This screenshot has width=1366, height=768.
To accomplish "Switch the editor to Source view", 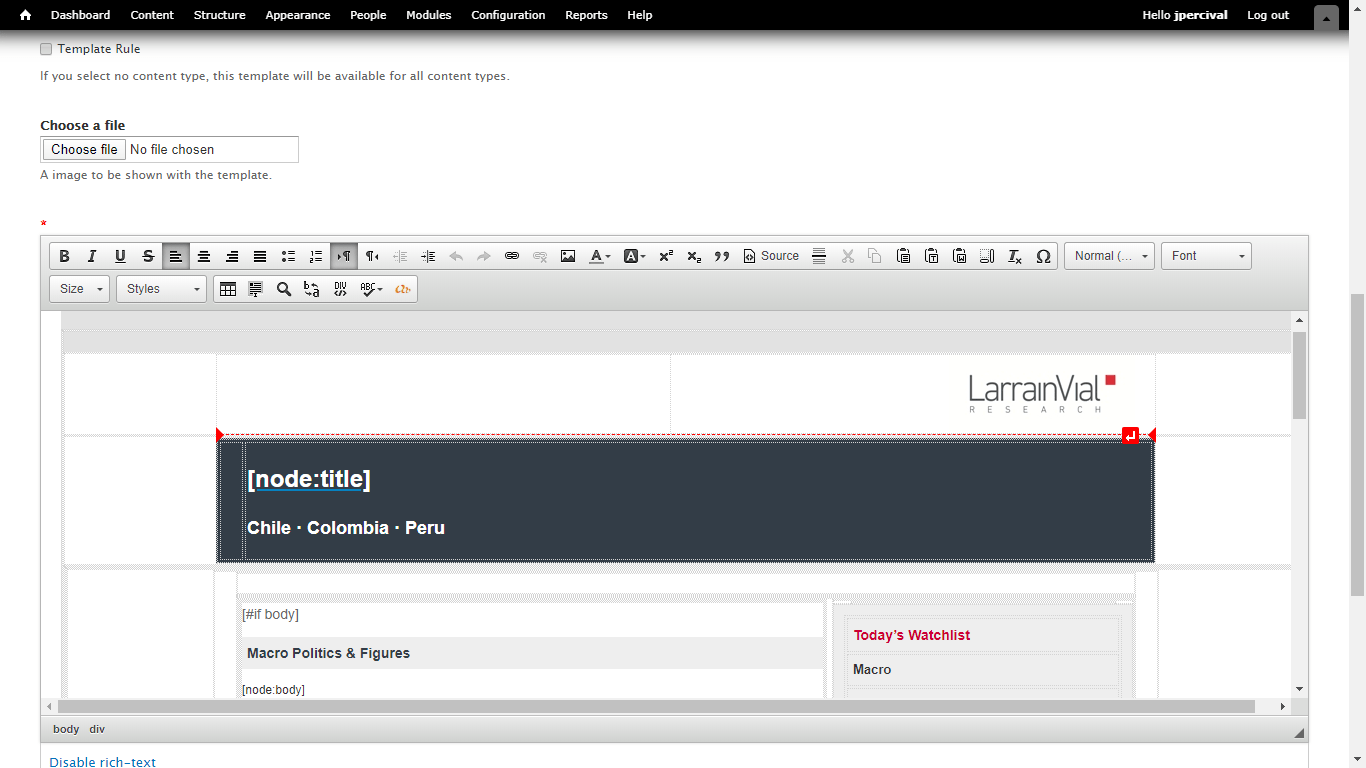I will coord(770,255).
